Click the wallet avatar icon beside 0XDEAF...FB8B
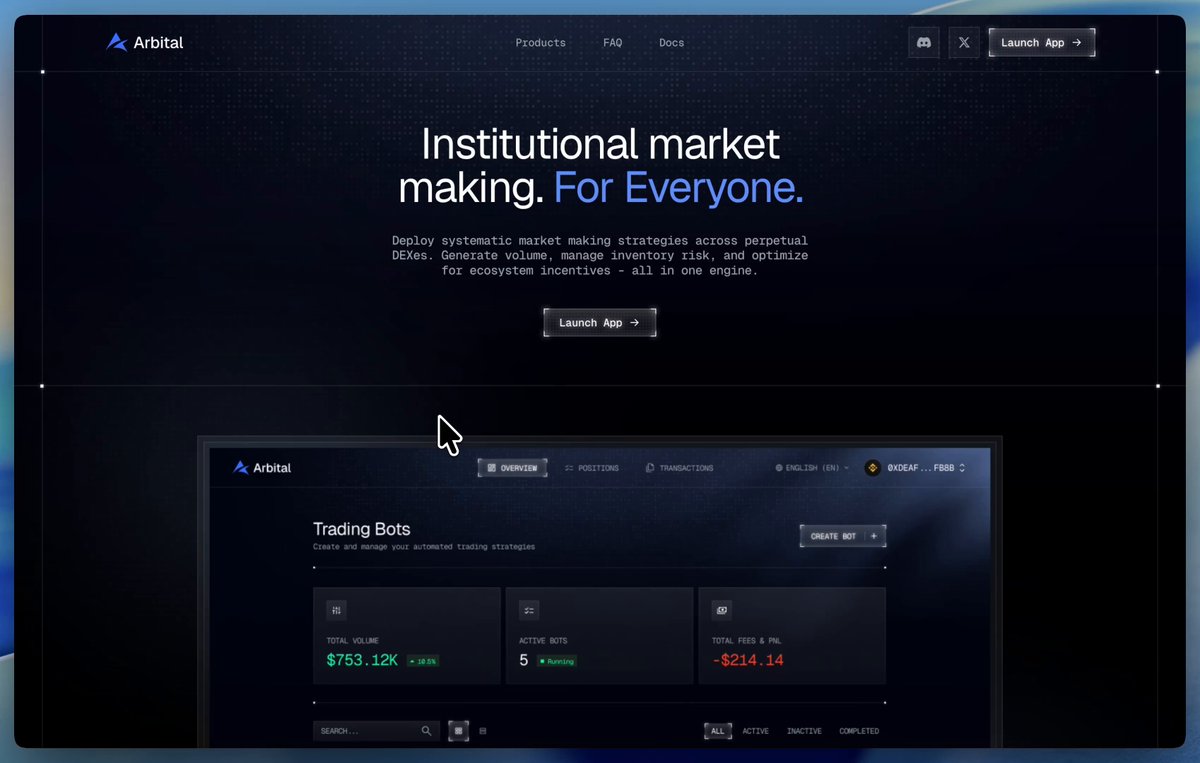 [873, 467]
